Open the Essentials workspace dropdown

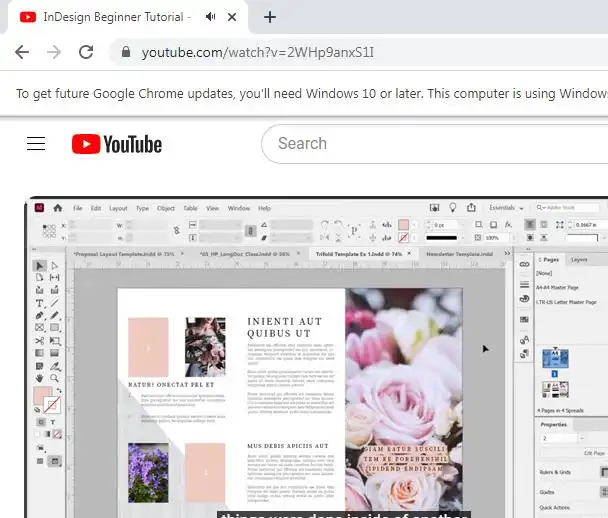pyautogui.click(x=506, y=208)
